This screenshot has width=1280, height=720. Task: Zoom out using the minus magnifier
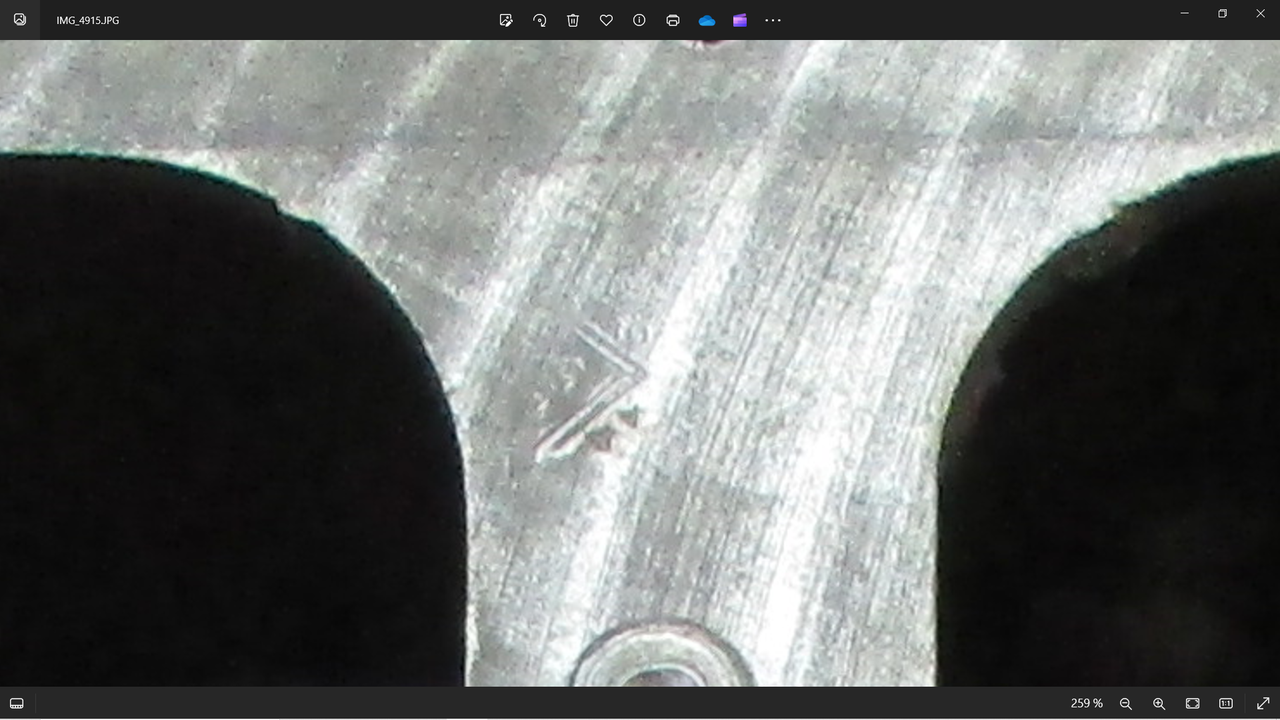coord(1126,704)
